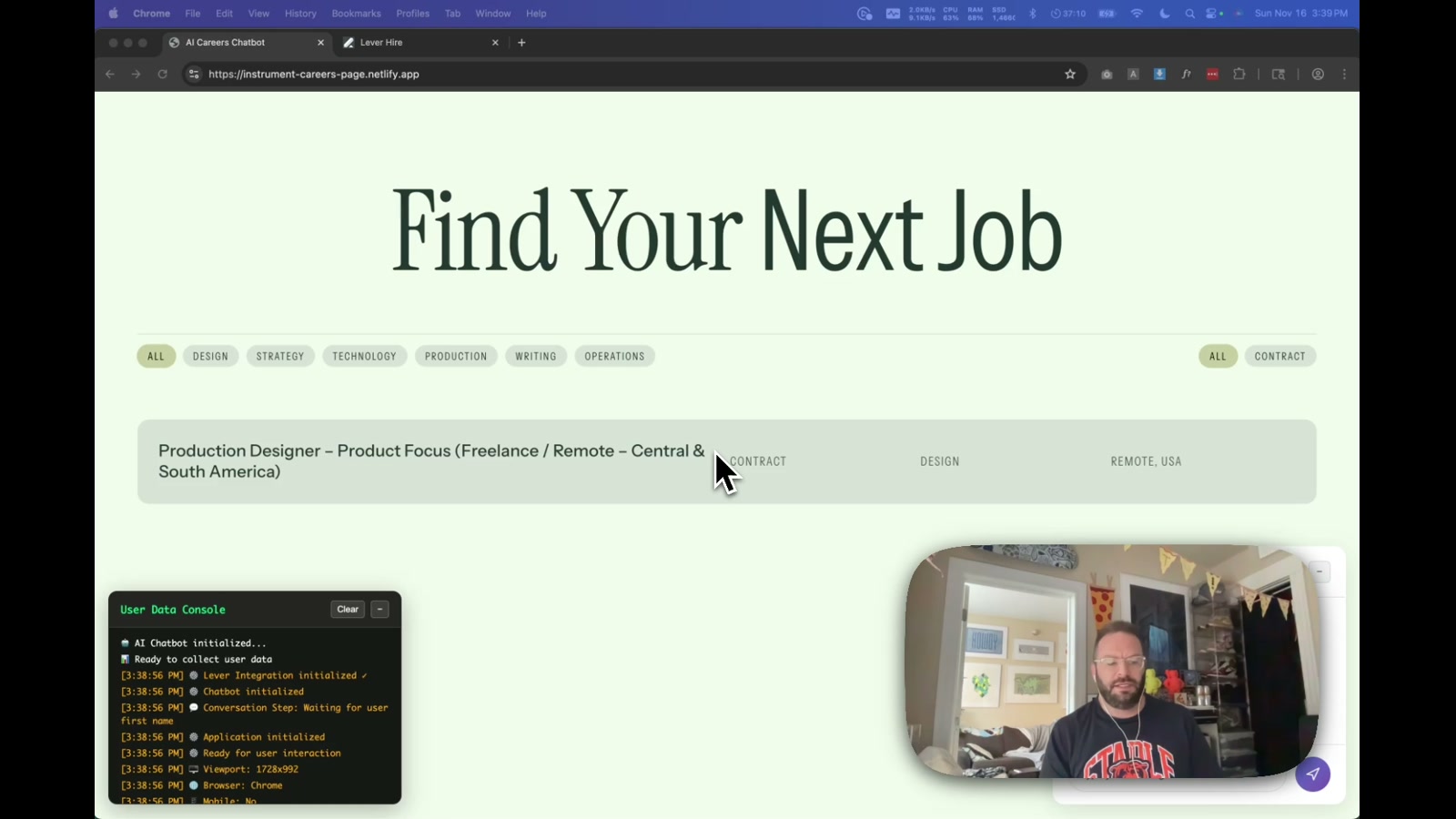Open the font finder extension icon
This screenshot has height=819, width=1456.
tap(1186, 75)
